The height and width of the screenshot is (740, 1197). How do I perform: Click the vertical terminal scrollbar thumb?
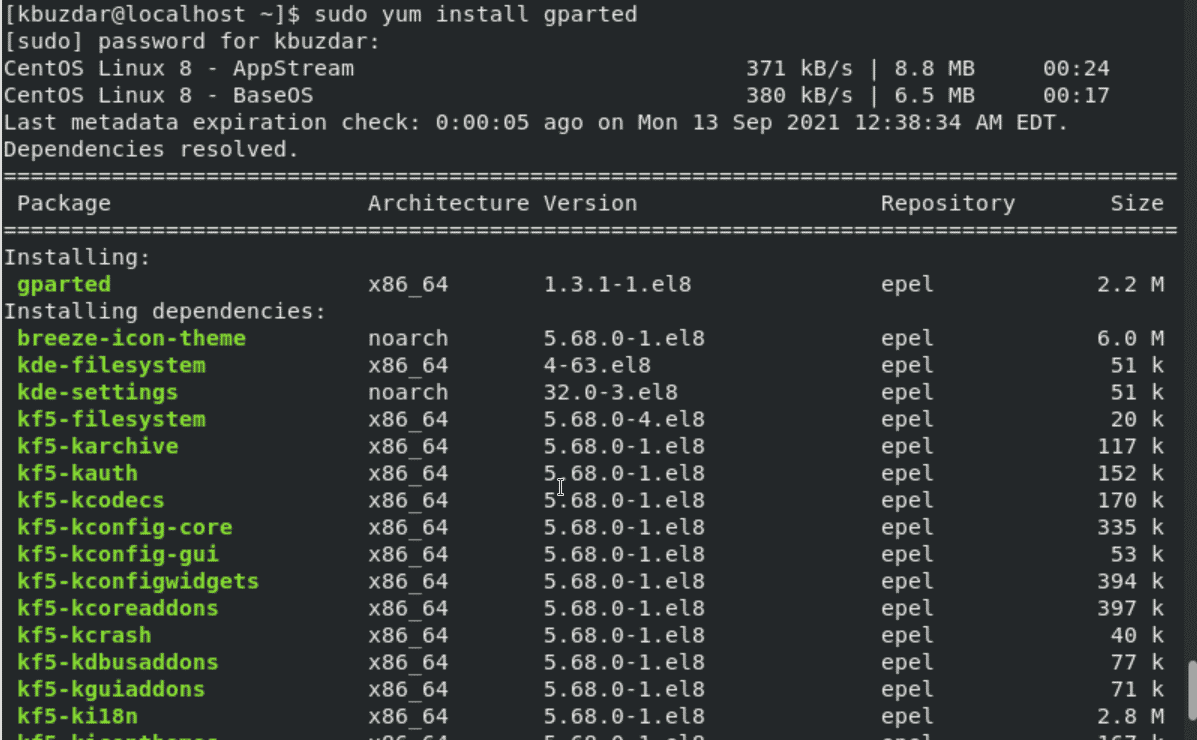pos(1192,691)
